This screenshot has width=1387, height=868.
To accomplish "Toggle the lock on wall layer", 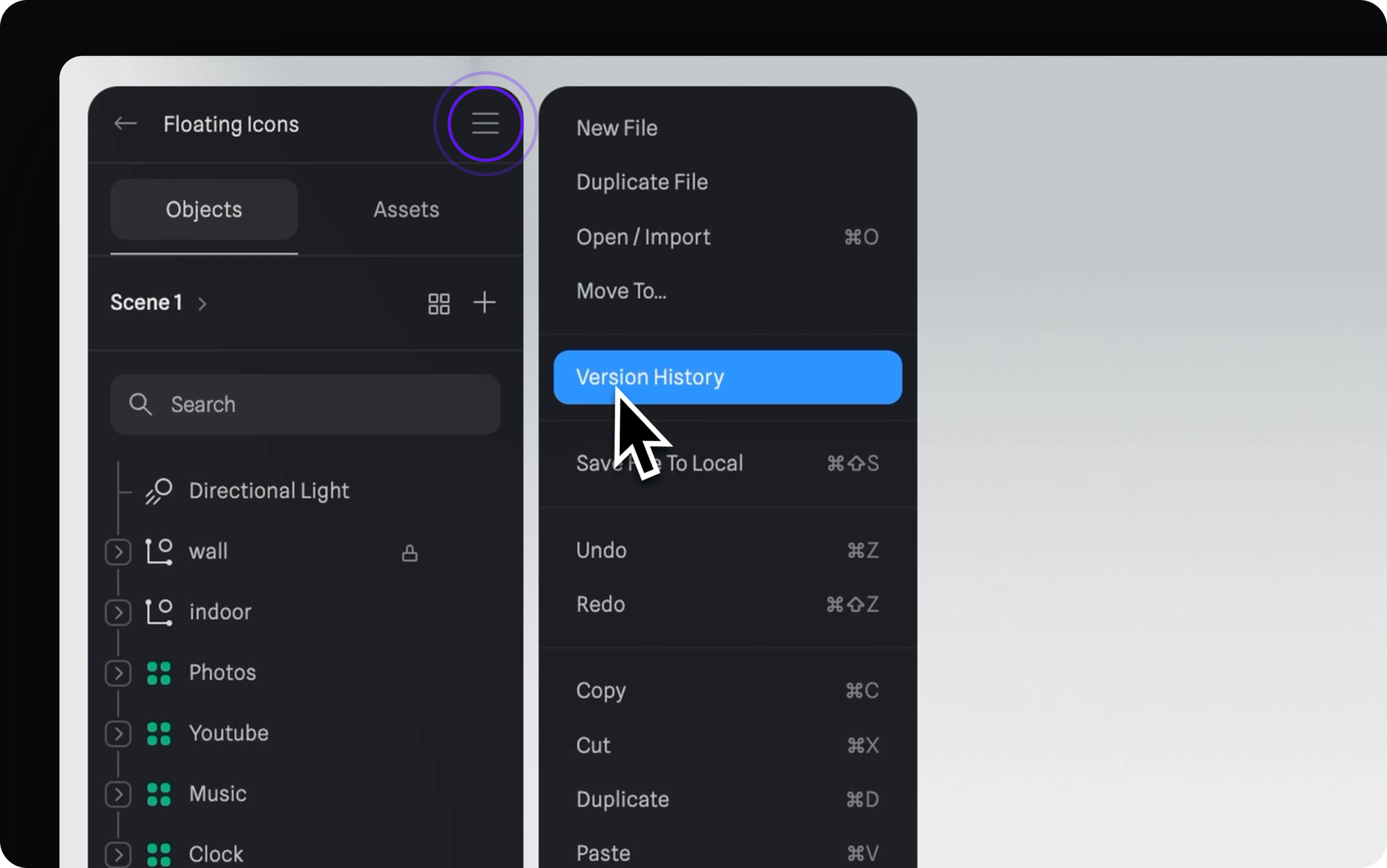I will point(409,553).
